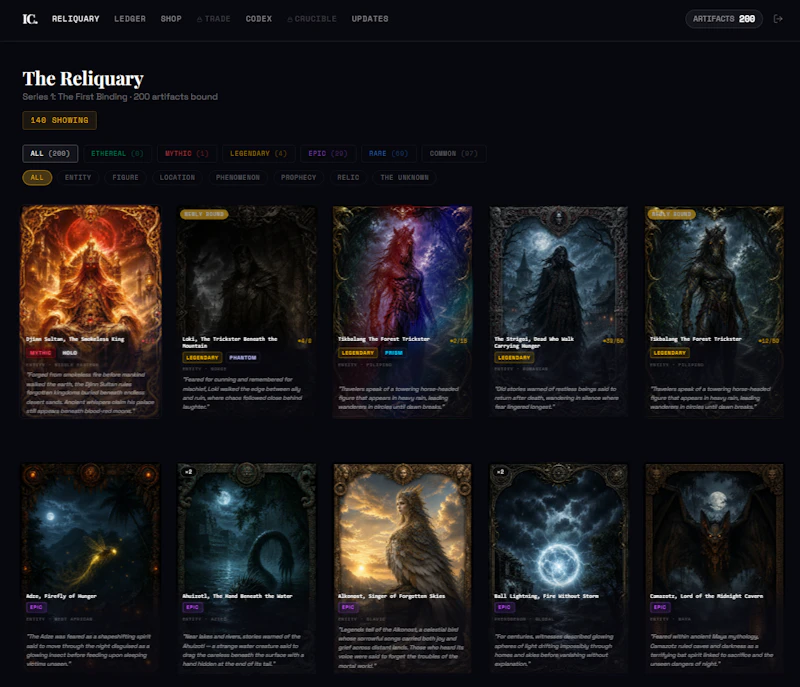Toggle the Location category filter

177,177
